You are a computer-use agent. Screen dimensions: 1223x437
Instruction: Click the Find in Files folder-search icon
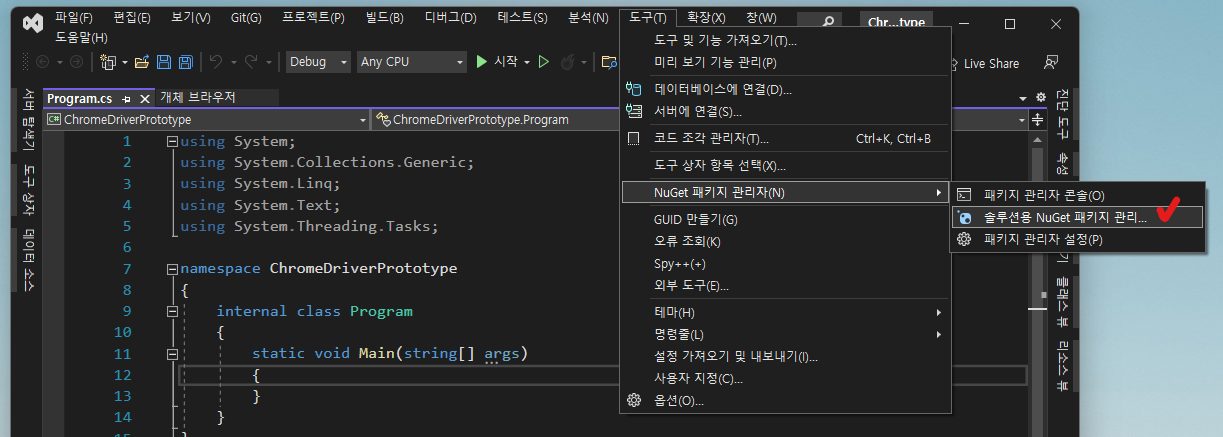pos(608,62)
